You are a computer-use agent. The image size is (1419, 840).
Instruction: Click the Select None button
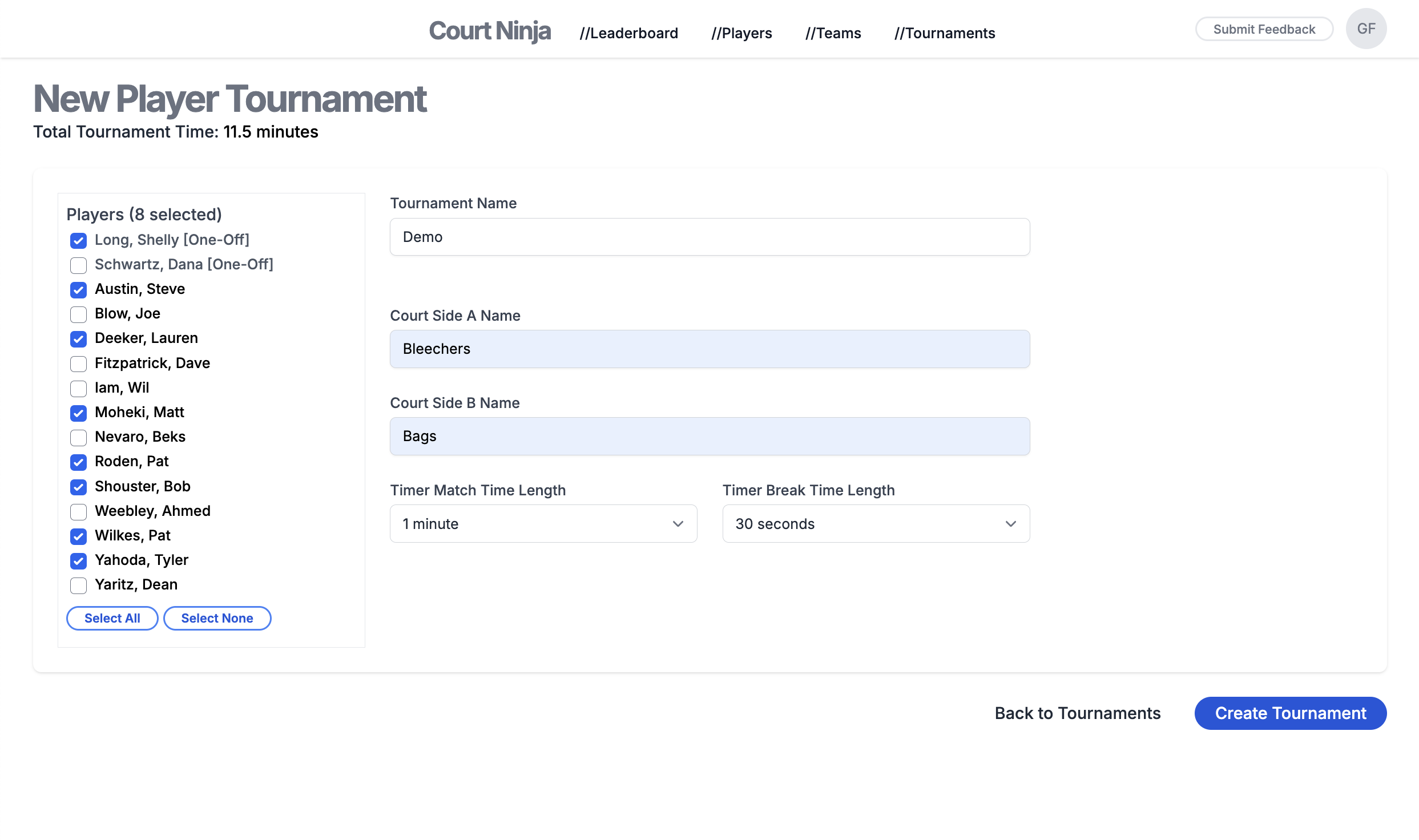click(217, 619)
